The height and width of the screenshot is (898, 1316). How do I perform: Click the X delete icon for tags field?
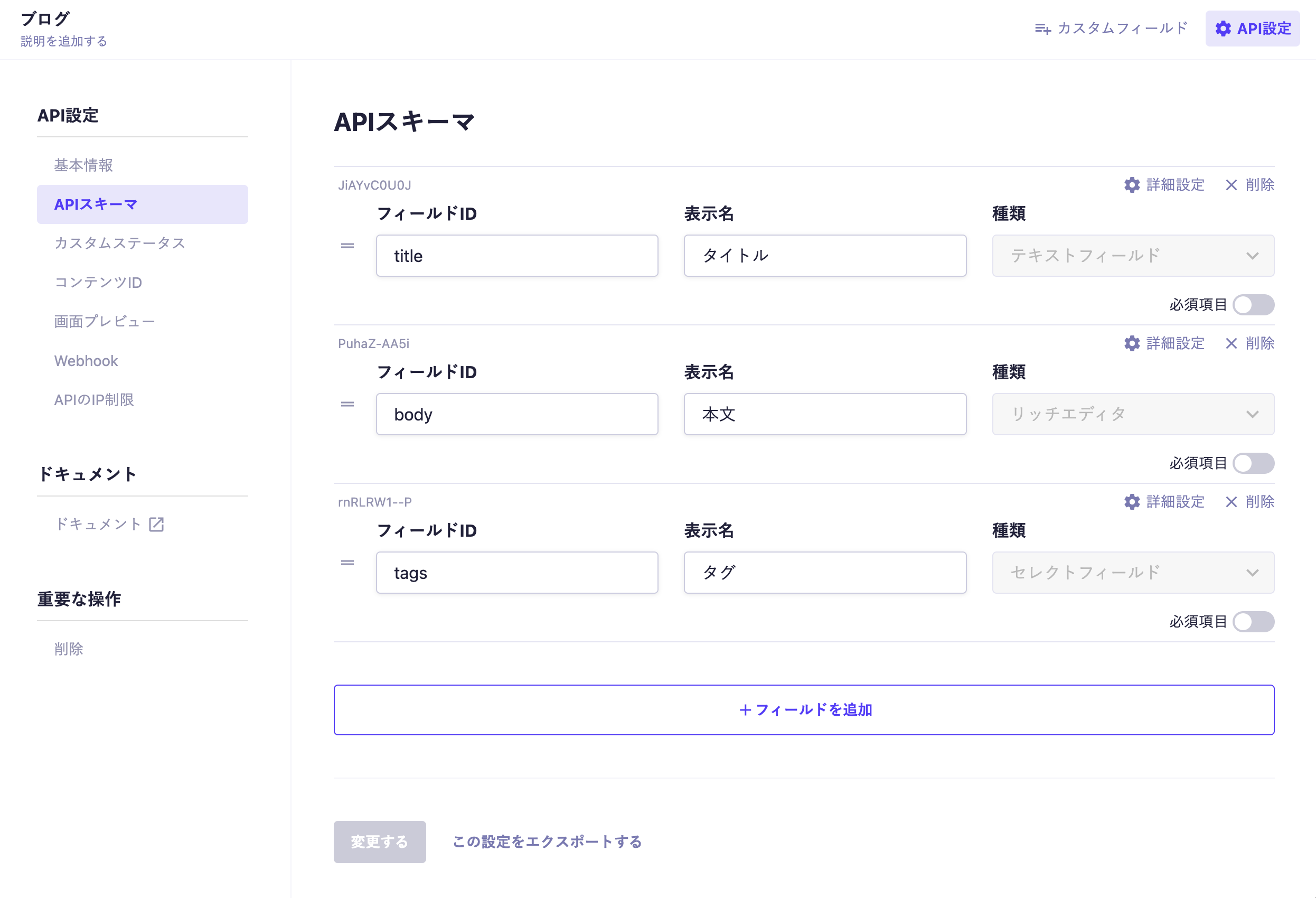[1231, 502]
